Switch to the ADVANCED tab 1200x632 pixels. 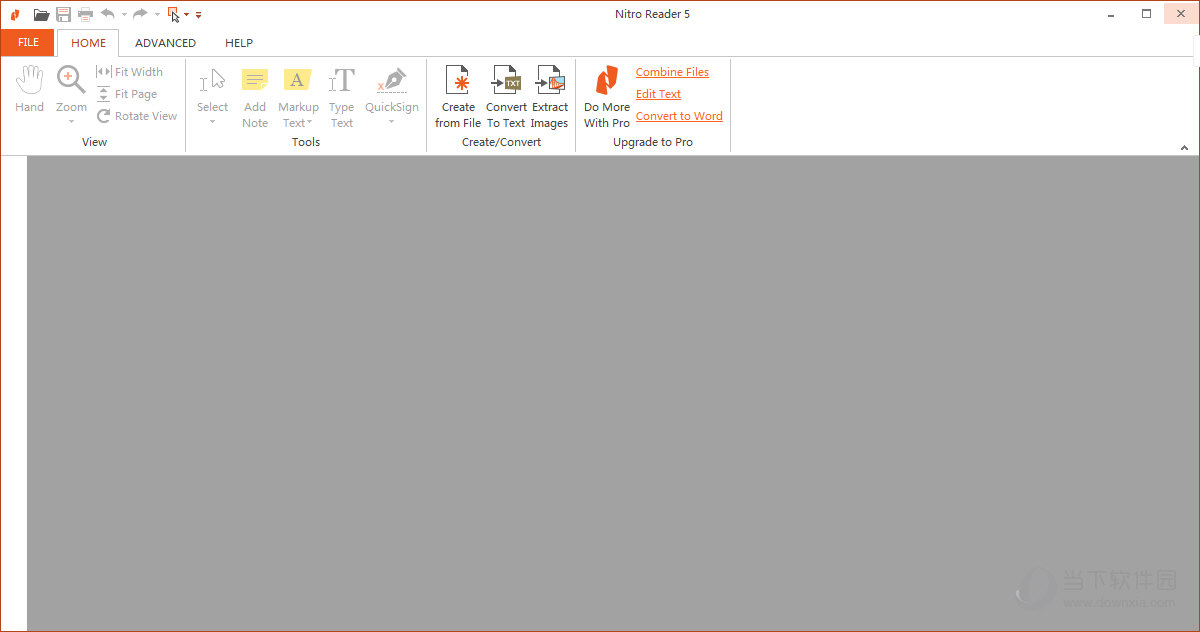point(165,43)
